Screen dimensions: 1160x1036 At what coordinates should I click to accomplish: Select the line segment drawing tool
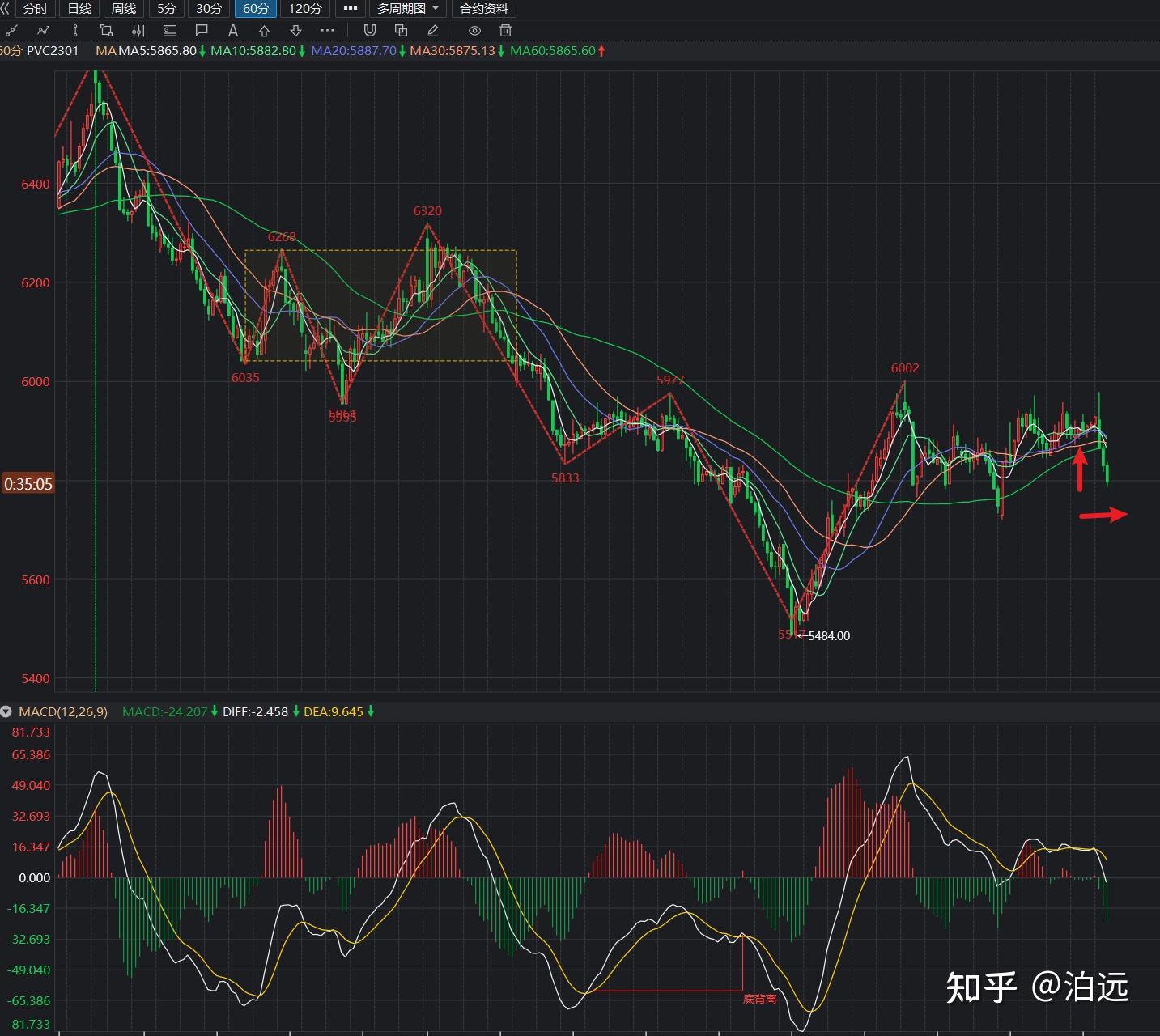pos(11,31)
